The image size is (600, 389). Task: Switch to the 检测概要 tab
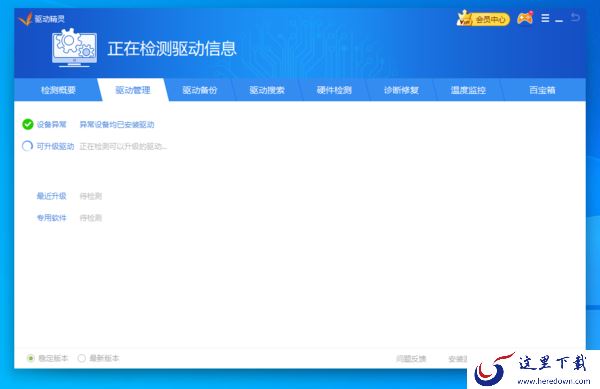(58, 90)
